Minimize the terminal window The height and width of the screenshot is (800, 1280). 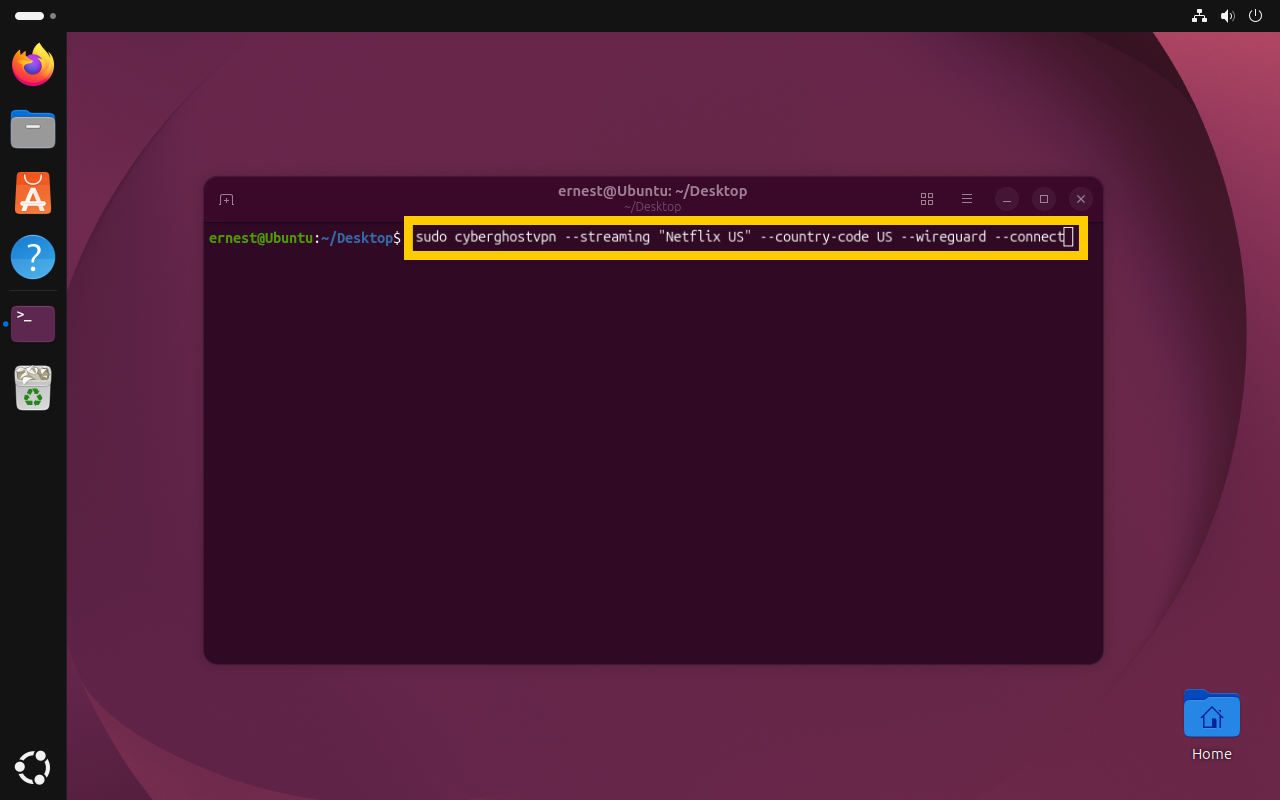click(1007, 199)
